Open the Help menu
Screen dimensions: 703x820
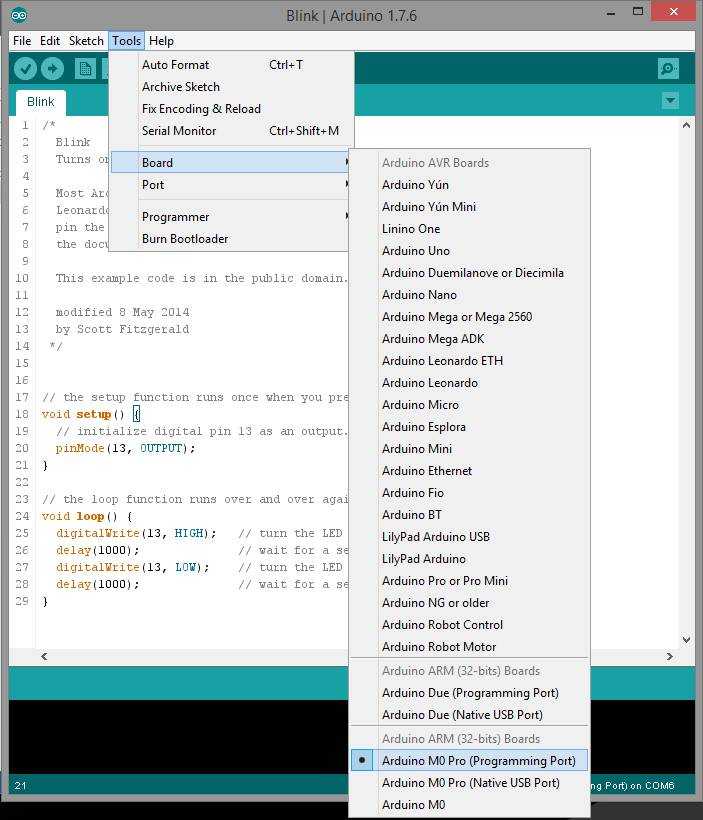[x=161, y=41]
